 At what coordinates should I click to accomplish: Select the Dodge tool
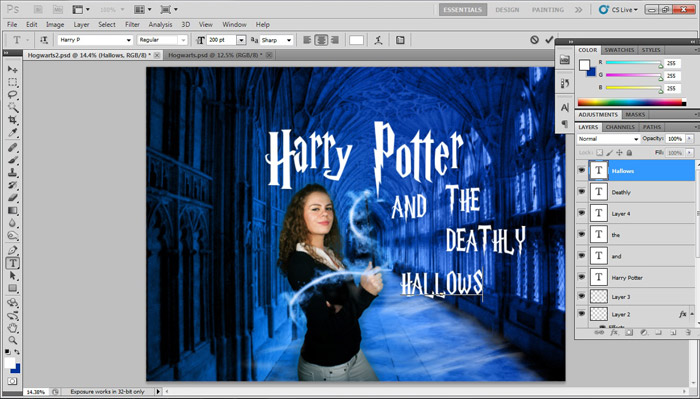(12, 236)
